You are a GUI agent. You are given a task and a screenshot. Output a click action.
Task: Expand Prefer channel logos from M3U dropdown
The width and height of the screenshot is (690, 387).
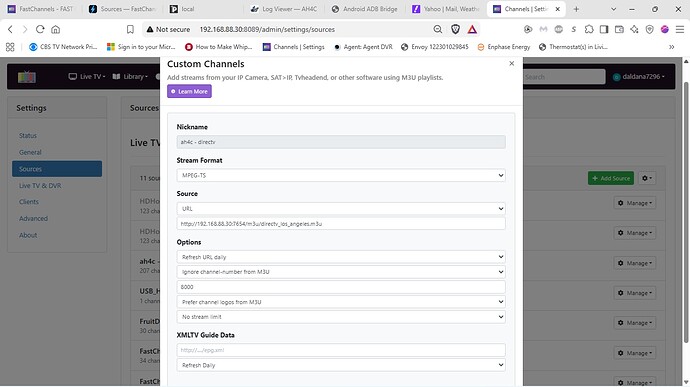tap(341, 302)
